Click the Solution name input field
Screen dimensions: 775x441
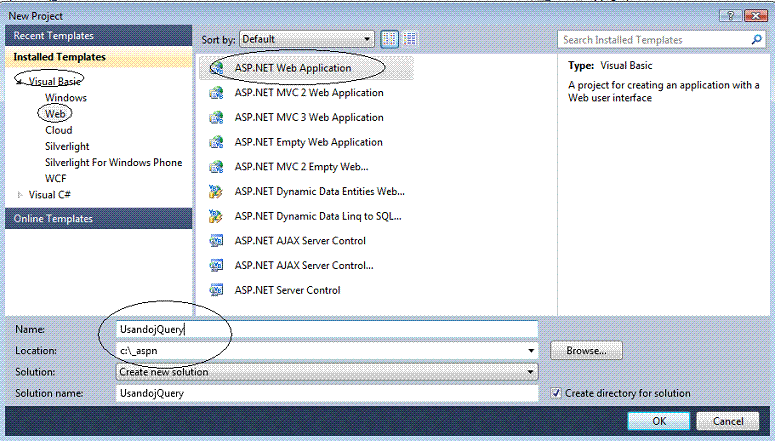click(x=327, y=393)
